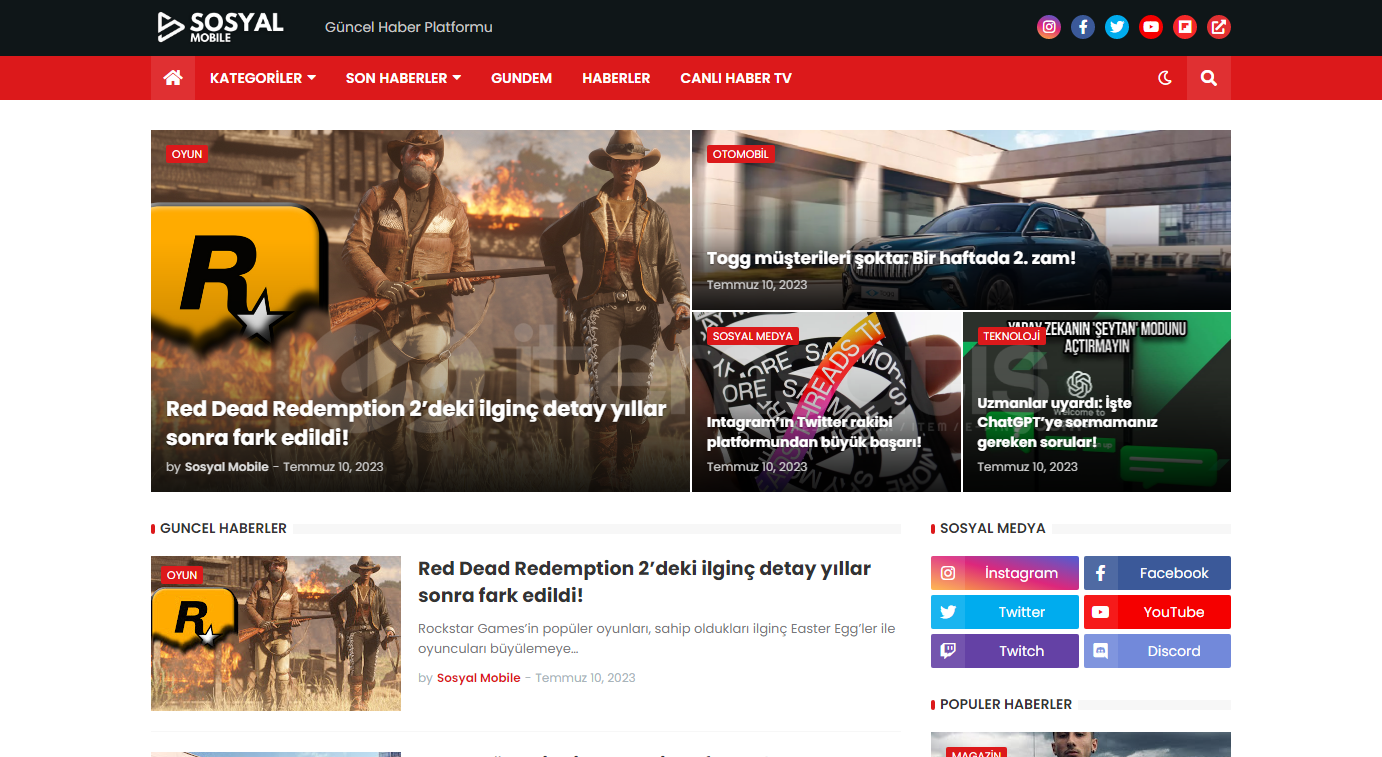1382x757 pixels.
Task: Open Facebook via the header's round icon
Action: pos(1083,27)
